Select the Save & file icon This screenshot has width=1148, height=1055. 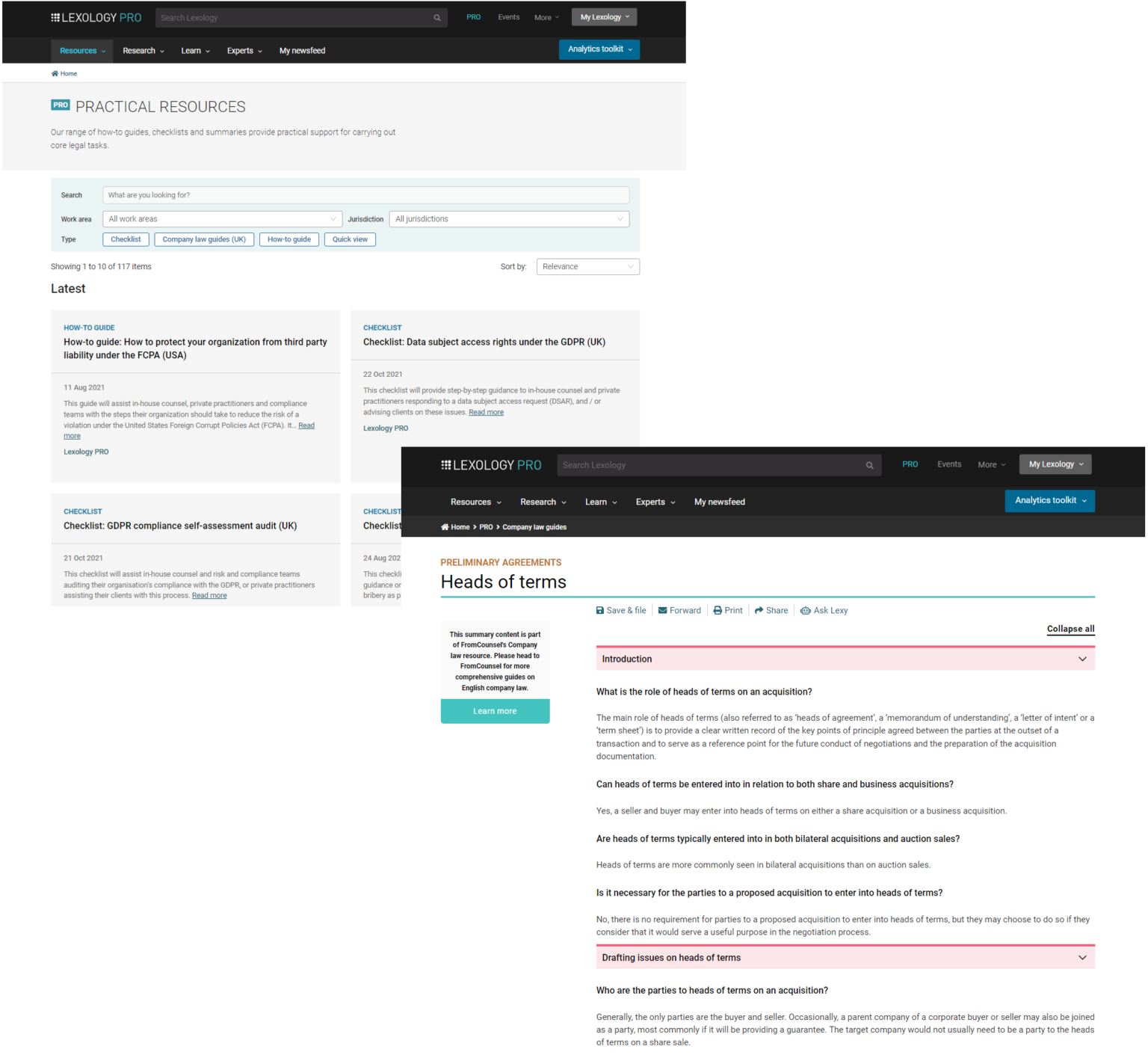click(x=599, y=610)
